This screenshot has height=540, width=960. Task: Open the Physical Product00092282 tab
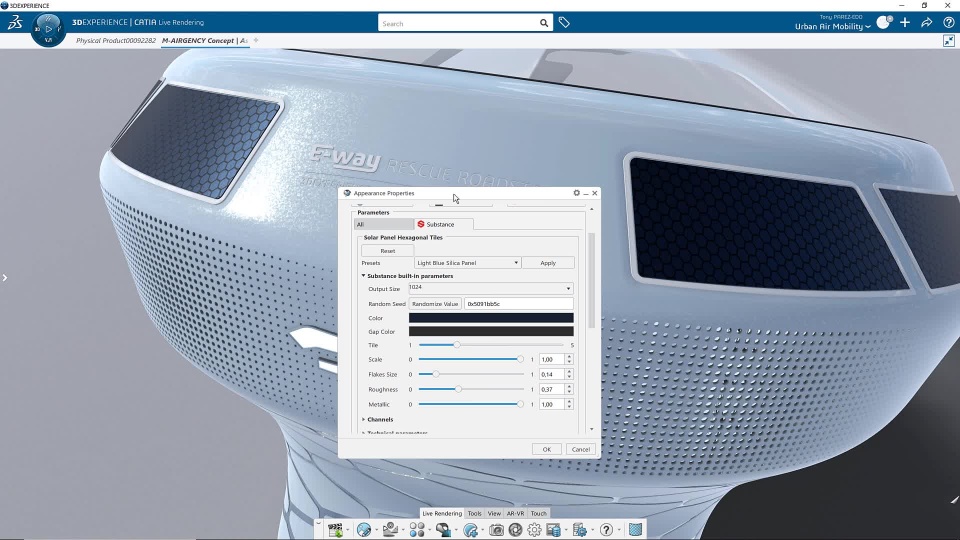click(116, 40)
